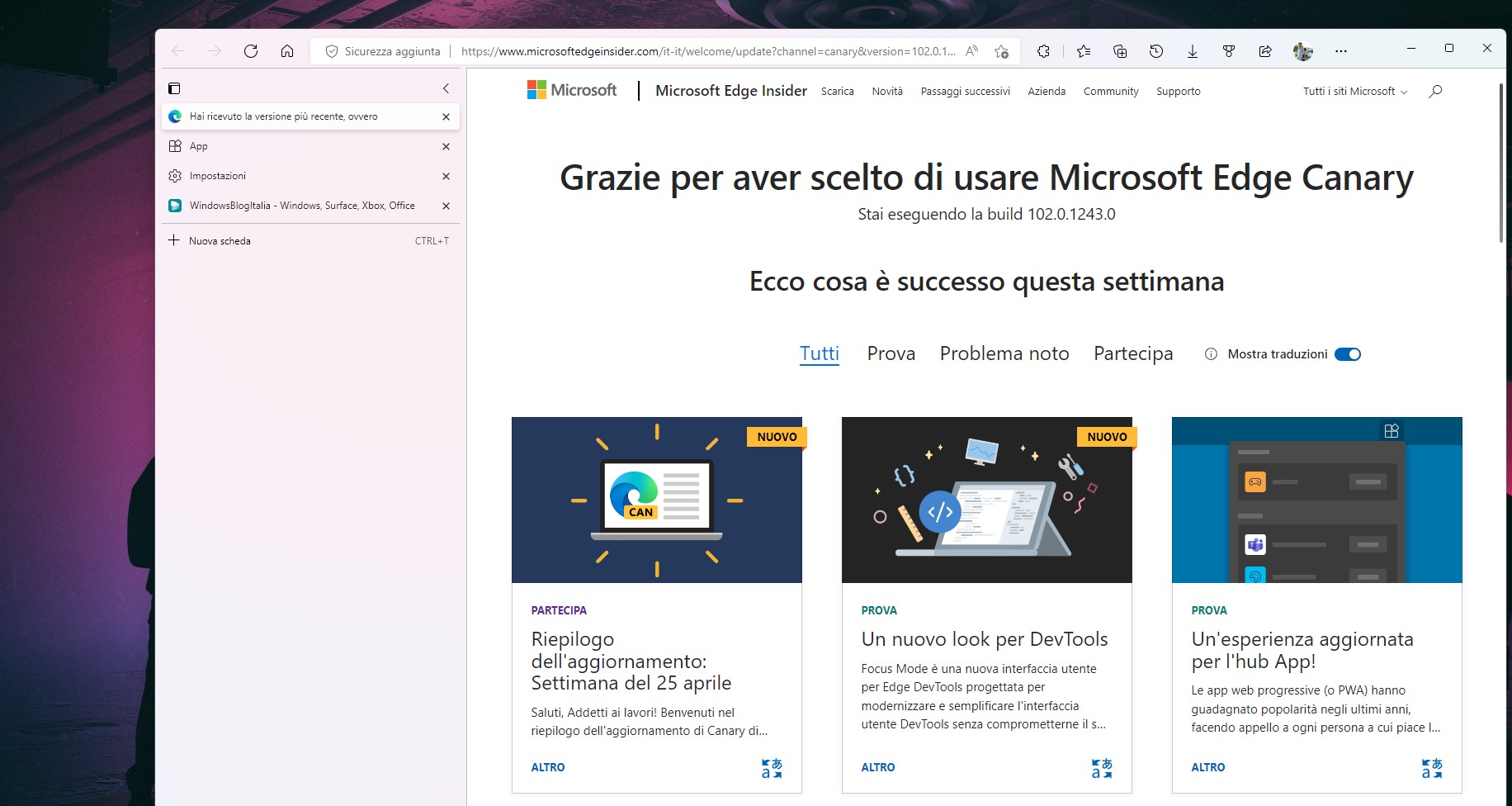
Task: Click the address bar URL
Action: (708, 51)
